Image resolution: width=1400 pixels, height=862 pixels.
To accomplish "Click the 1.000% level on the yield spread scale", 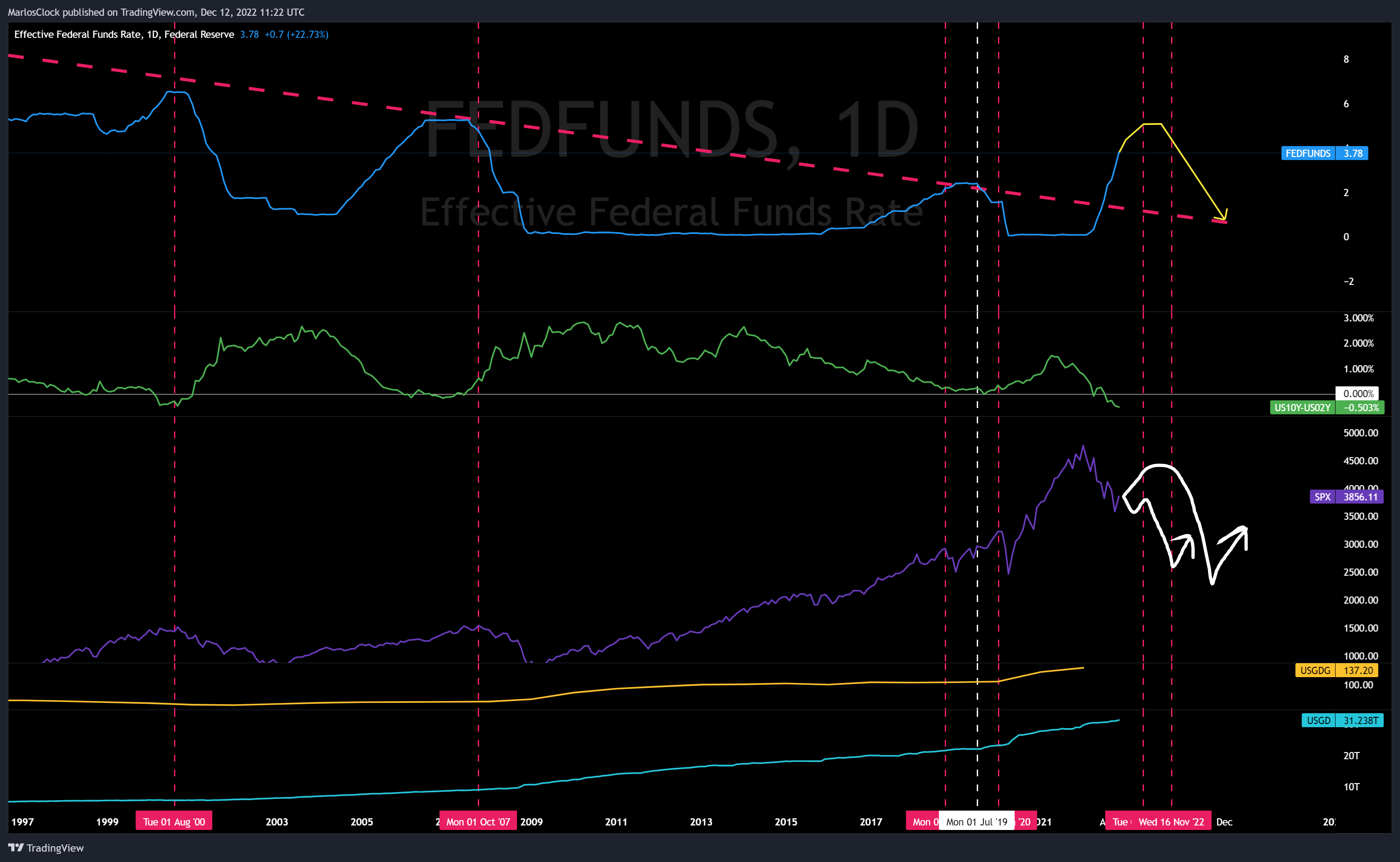I will coord(1359,369).
